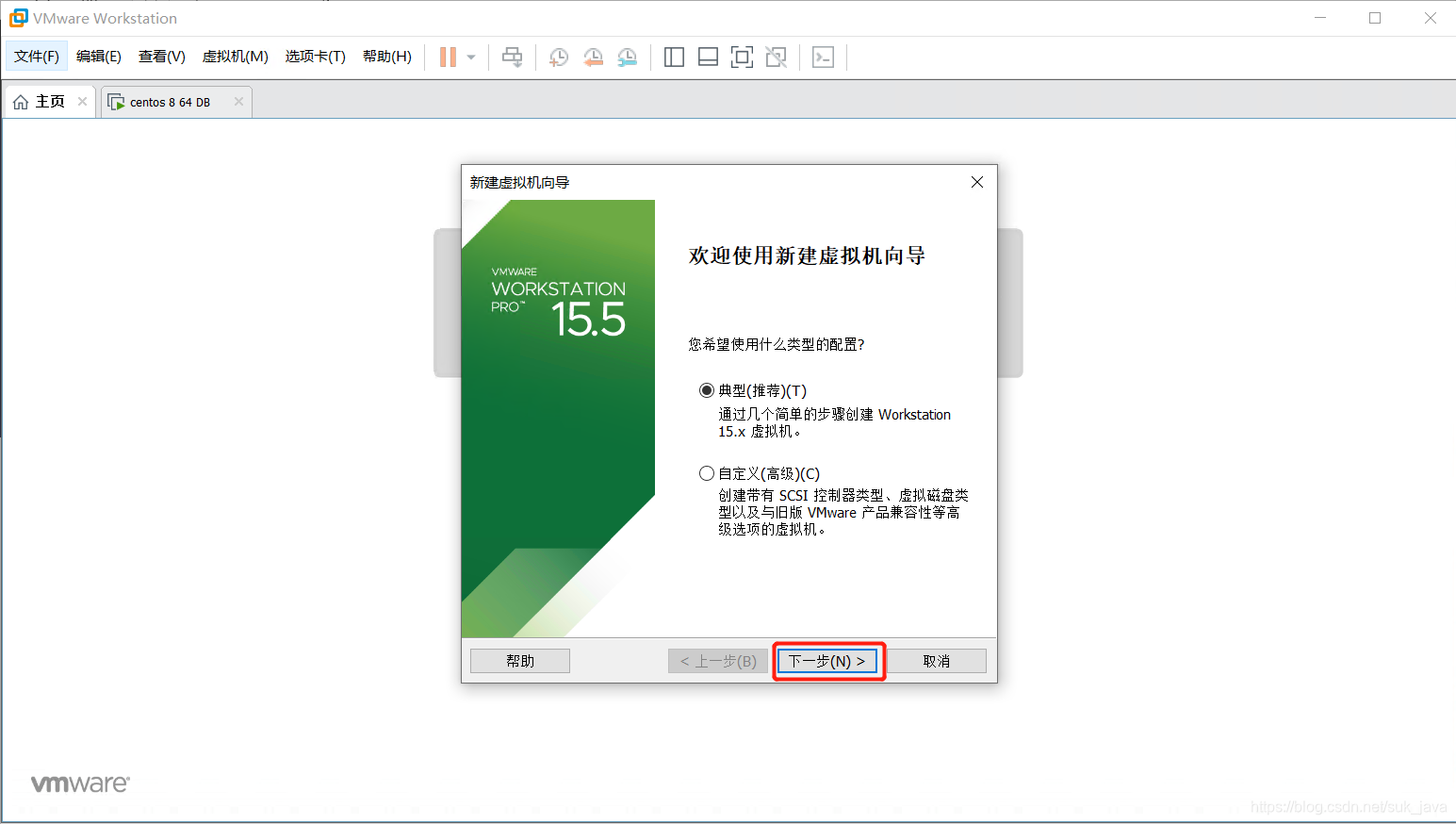Image resolution: width=1456 pixels, height=824 pixels.
Task: Enter full screen mode icon
Action: [x=742, y=58]
